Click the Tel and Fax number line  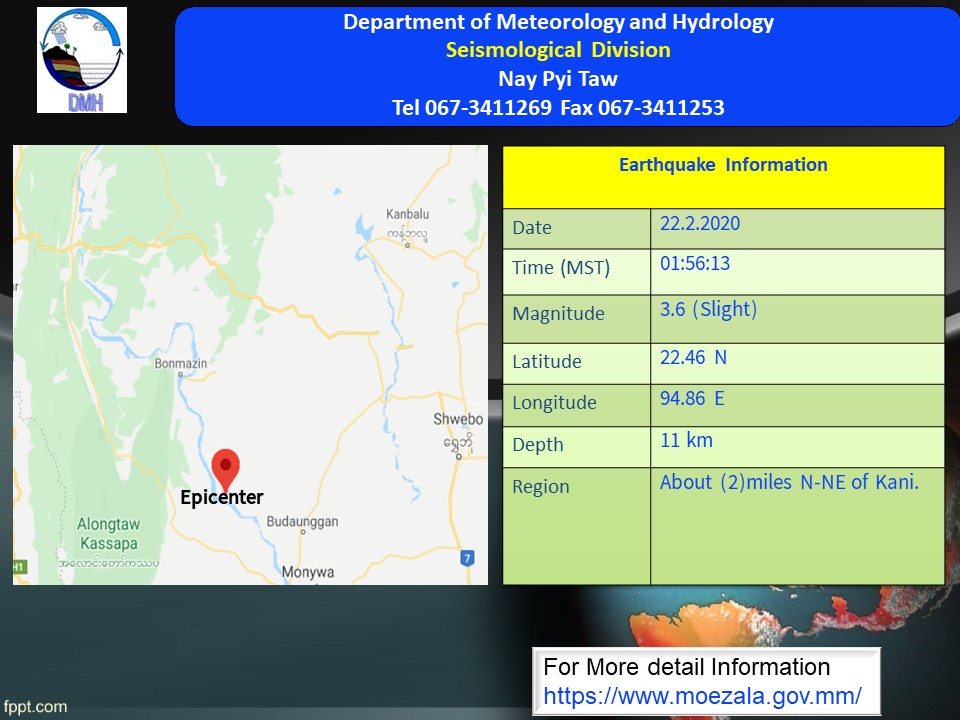pos(558,108)
